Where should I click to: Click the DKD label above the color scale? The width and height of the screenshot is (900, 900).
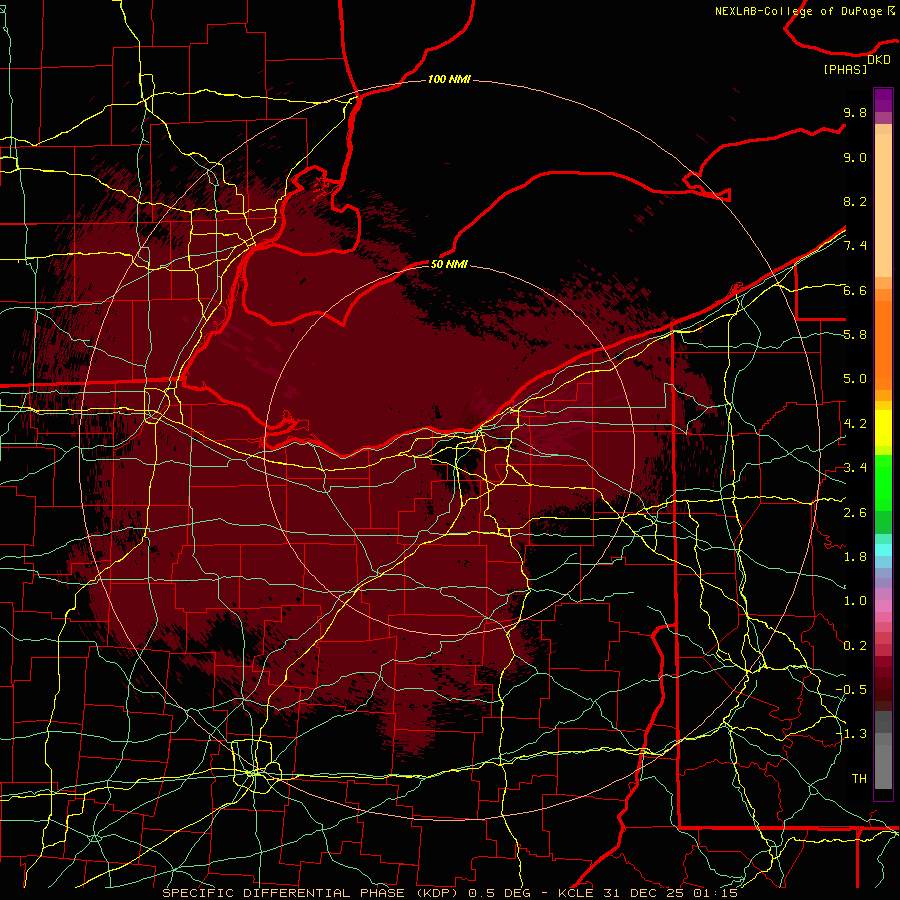(879, 60)
